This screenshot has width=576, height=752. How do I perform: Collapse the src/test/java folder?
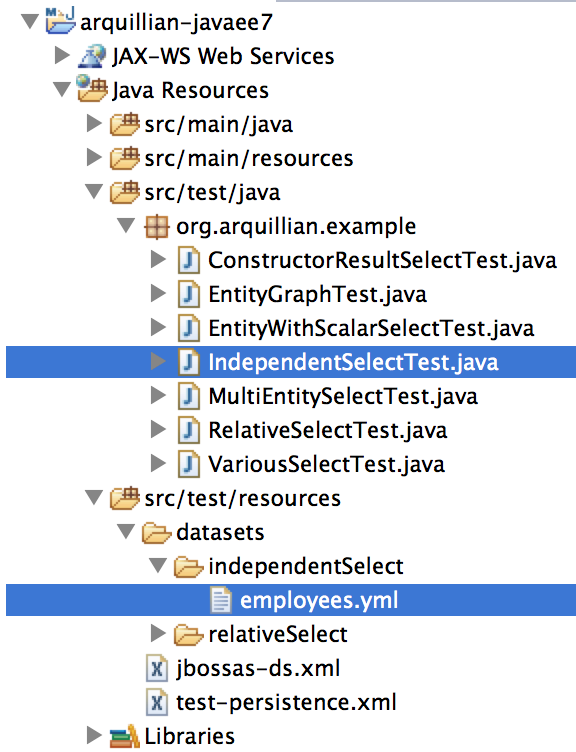point(94,192)
